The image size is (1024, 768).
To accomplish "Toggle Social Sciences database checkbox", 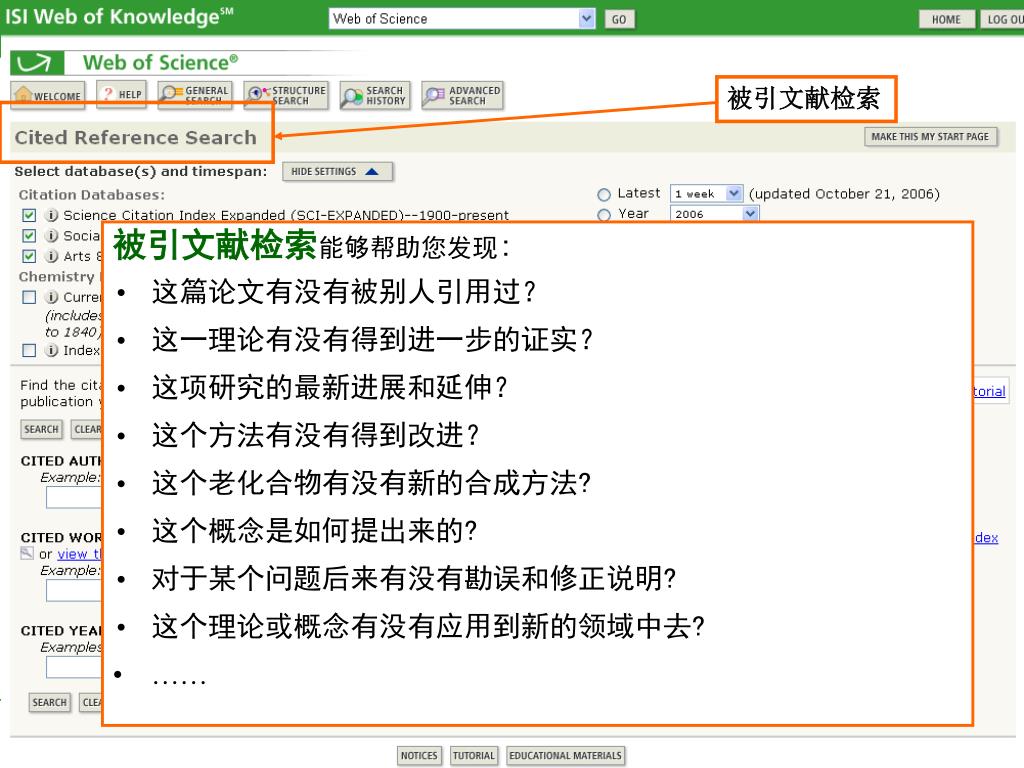I will click(29, 235).
